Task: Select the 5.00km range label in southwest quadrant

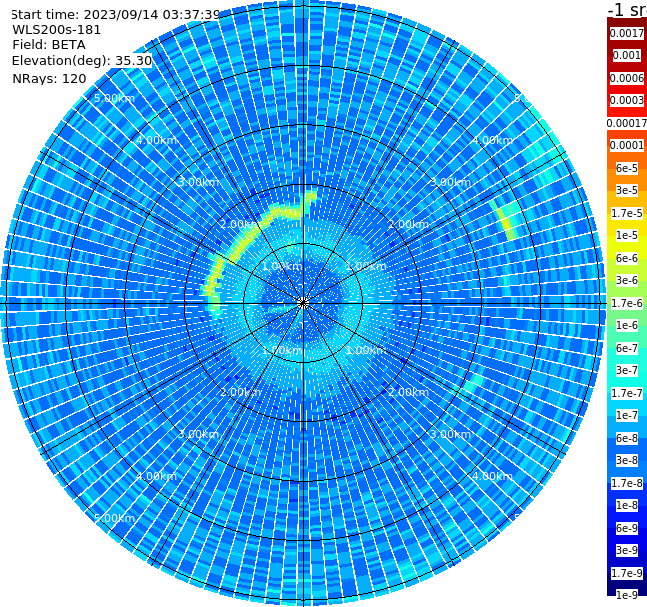Action: point(114,518)
